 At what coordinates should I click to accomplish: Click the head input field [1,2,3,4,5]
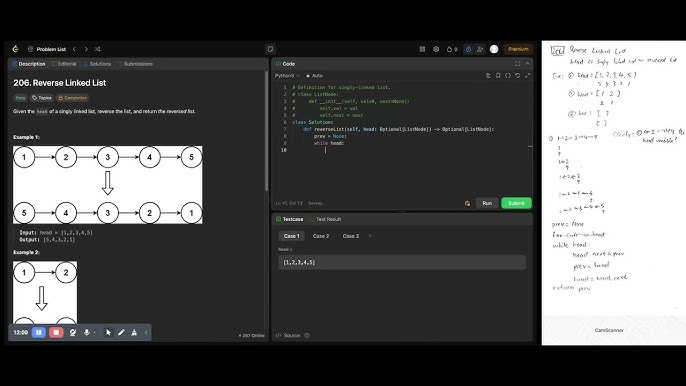click(x=402, y=262)
